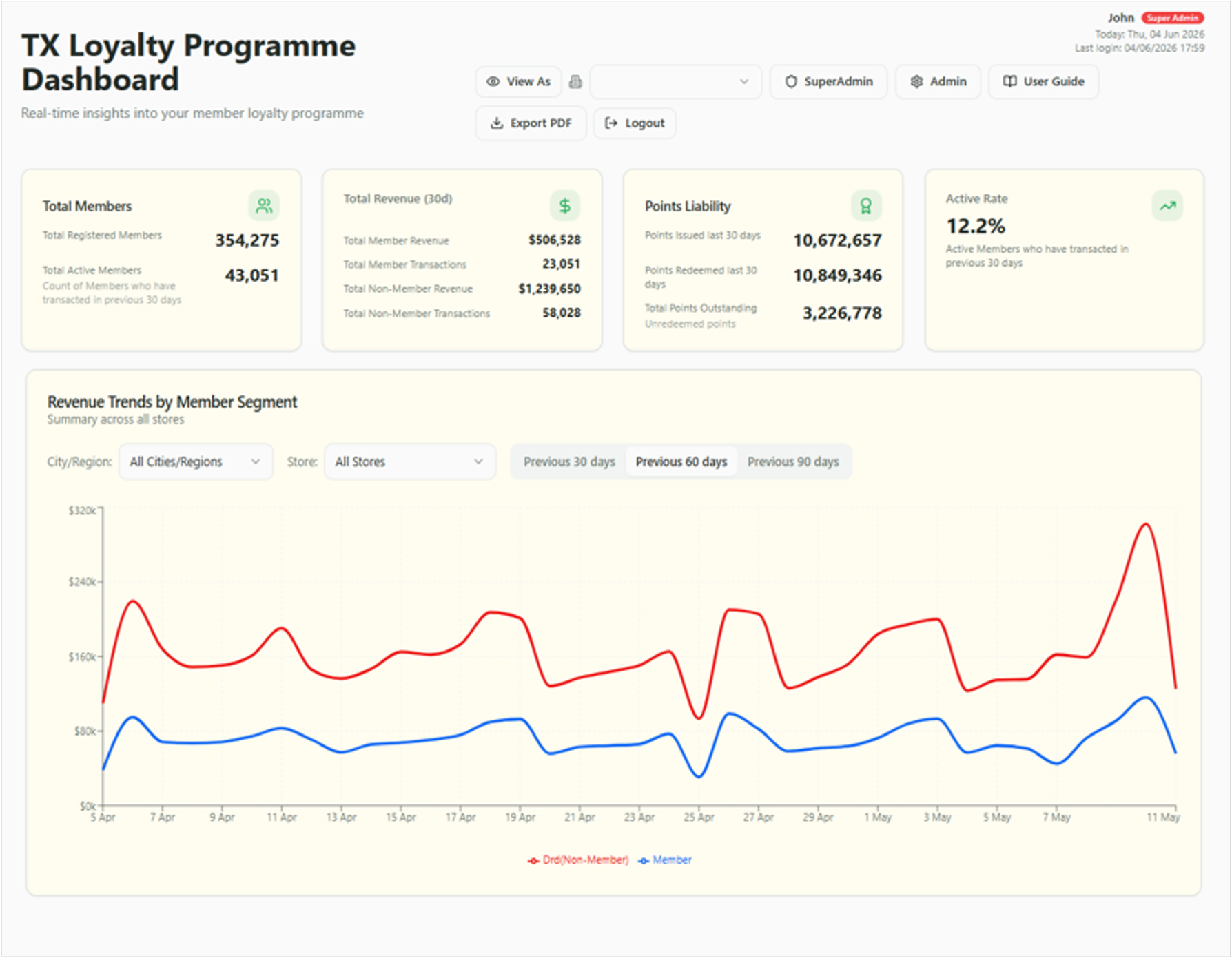Click the Total Revenue dollar icon
1232x958 pixels.
tap(565, 205)
